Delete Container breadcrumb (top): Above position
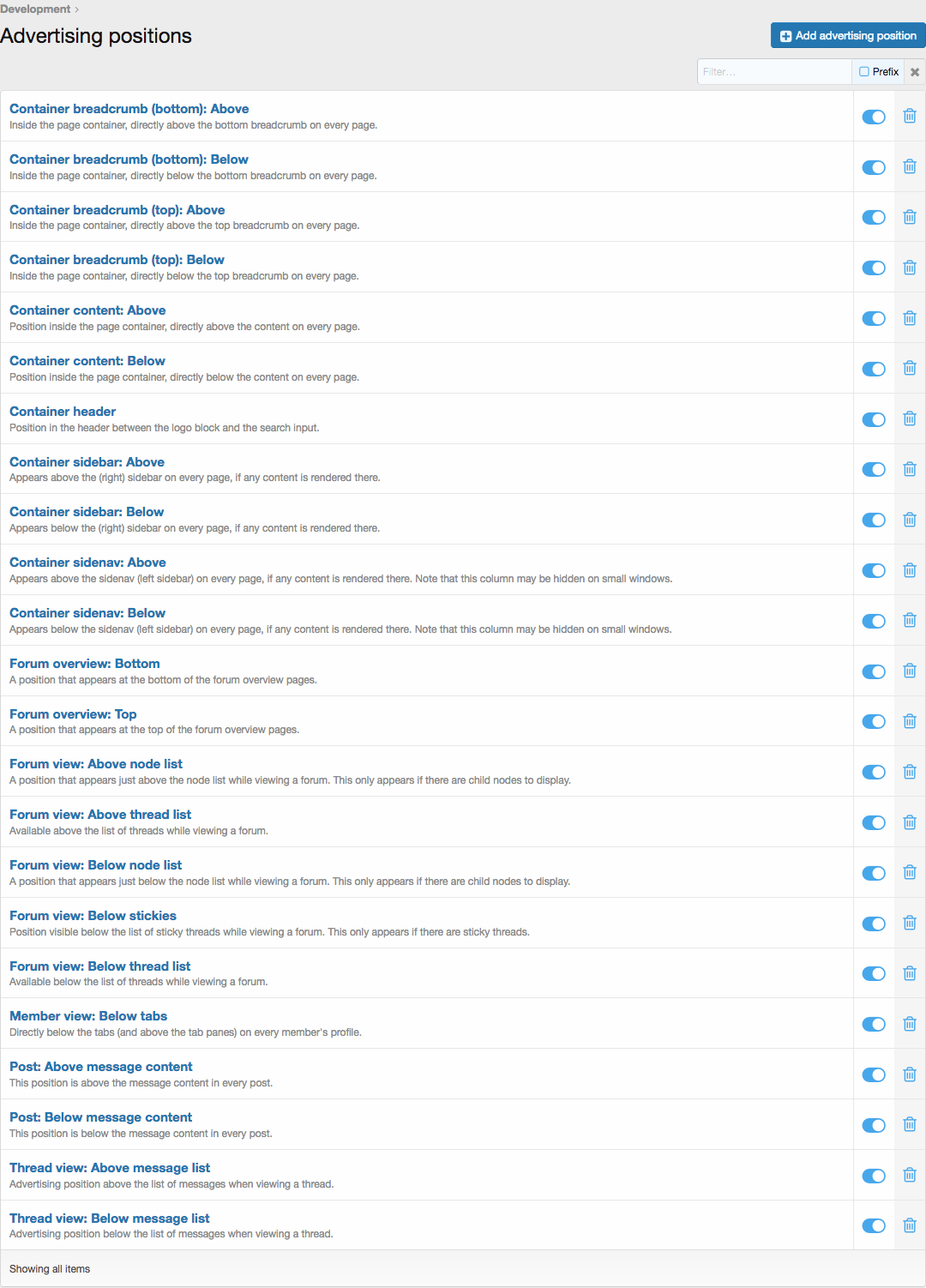 pos(910,217)
